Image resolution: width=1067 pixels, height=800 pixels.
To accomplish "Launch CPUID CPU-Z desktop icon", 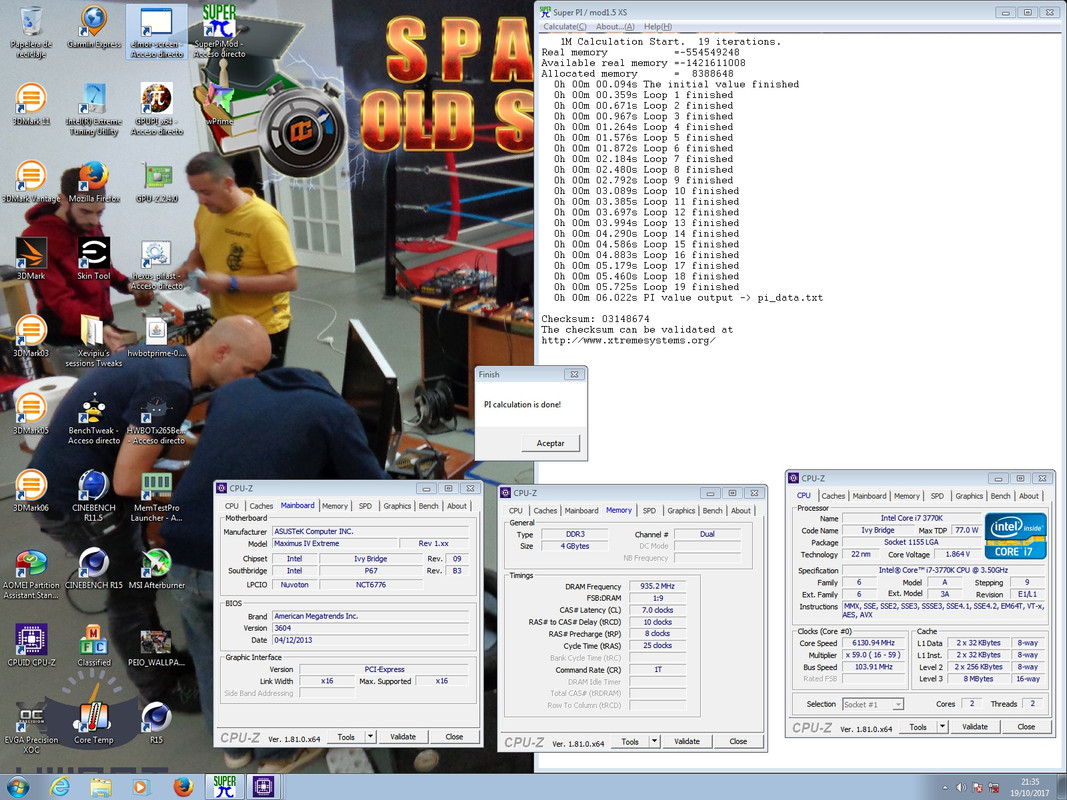I will 31,645.
